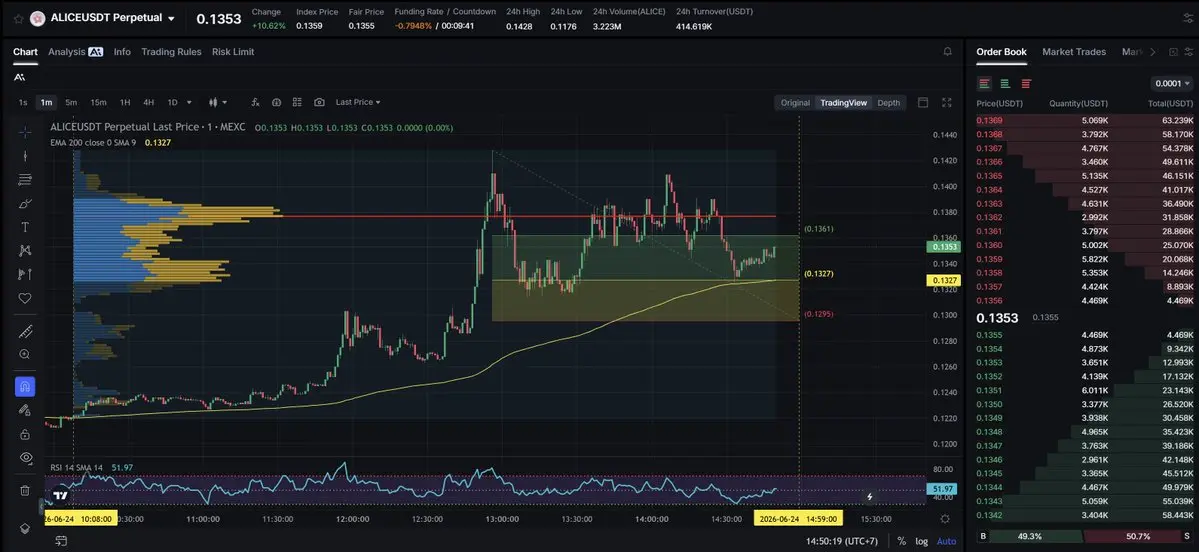
Task: Open the Info tab
Action: tap(122, 52)
